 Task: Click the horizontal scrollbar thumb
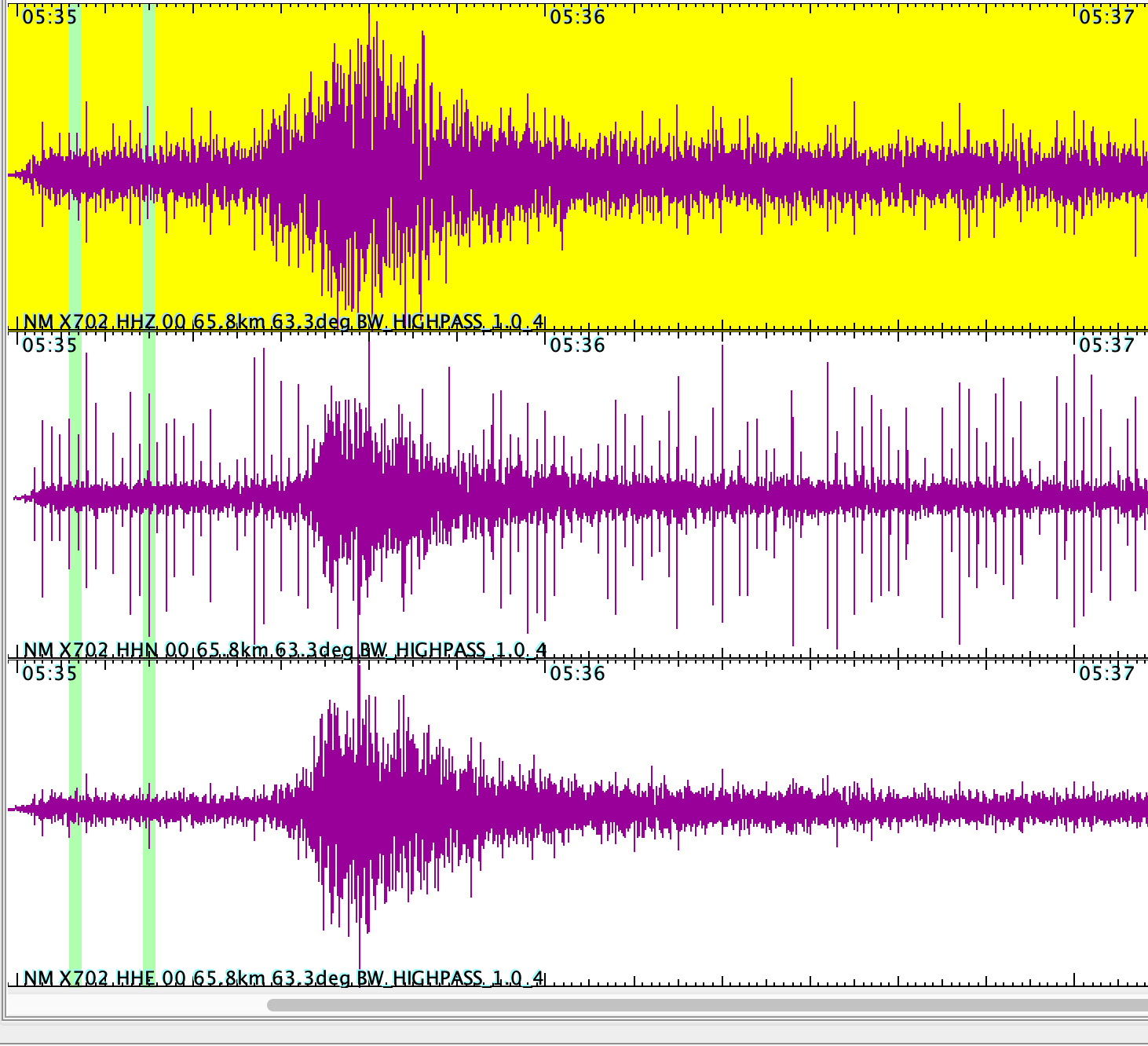[707, 1005]
